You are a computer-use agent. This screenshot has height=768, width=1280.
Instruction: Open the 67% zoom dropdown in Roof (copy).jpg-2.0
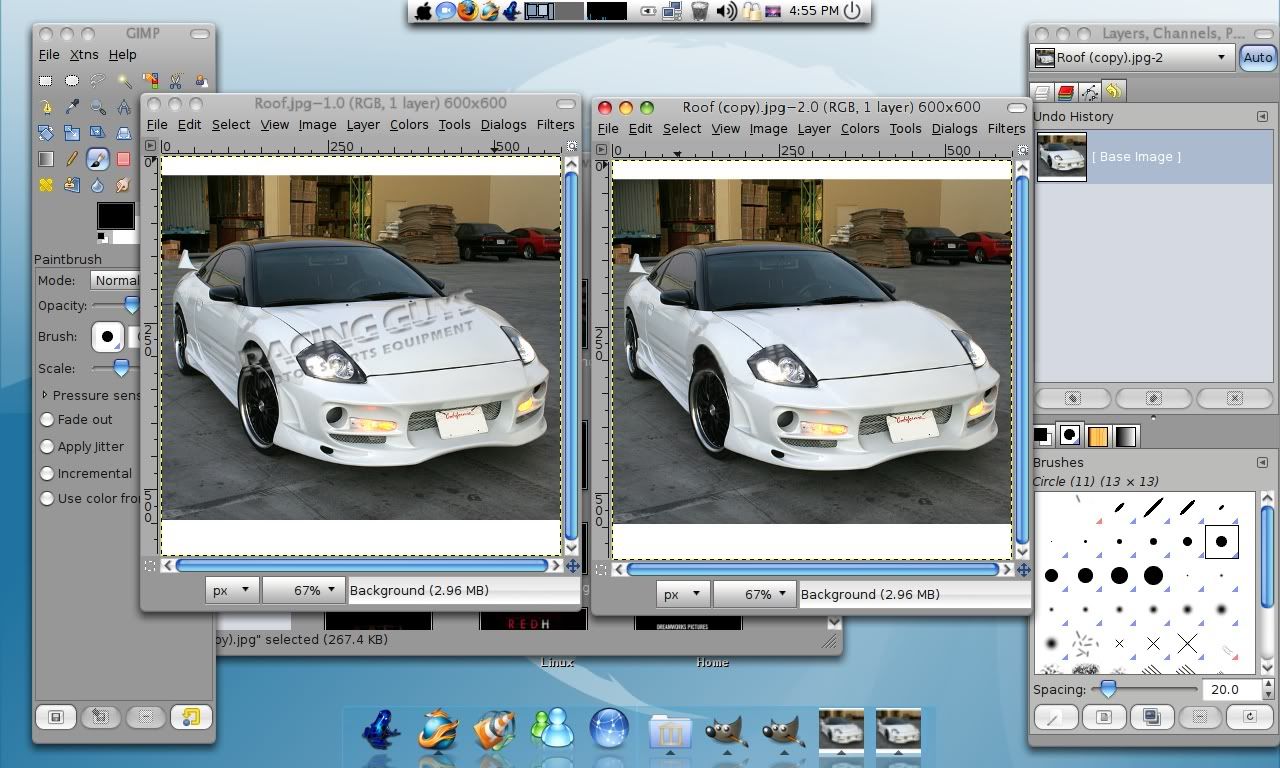click(755, 595)
